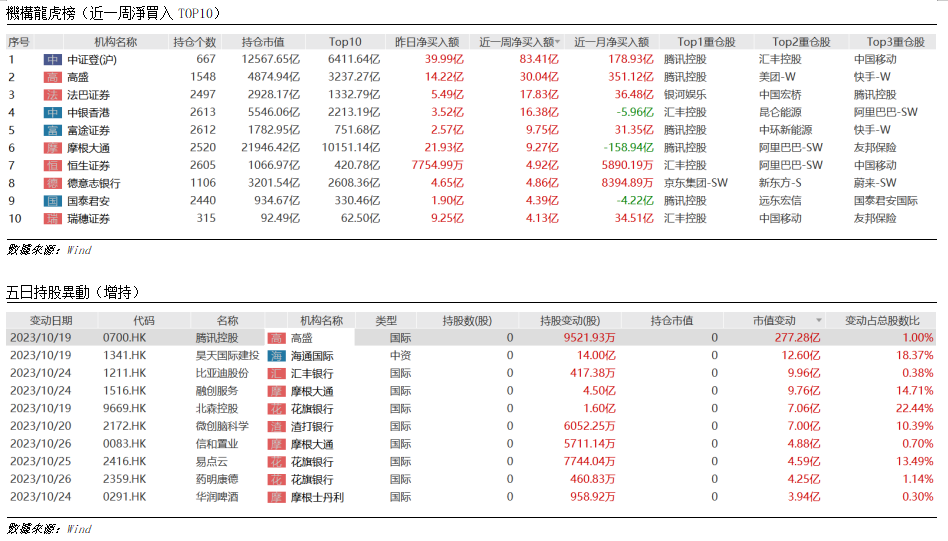
Task: Click the 法巴证券 institution icon
Action: 53,95
